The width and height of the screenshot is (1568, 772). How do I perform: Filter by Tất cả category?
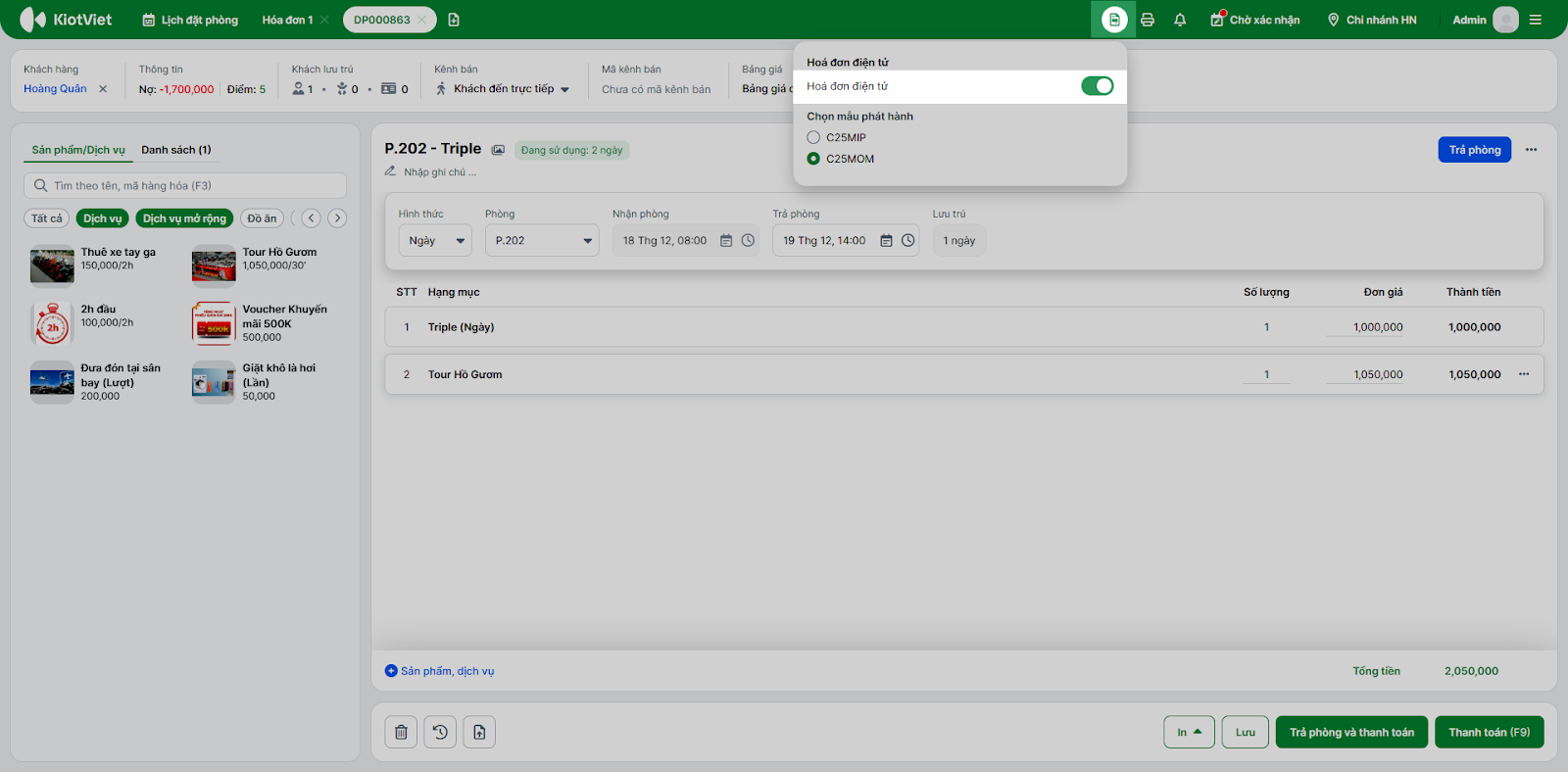pos(47,218)
